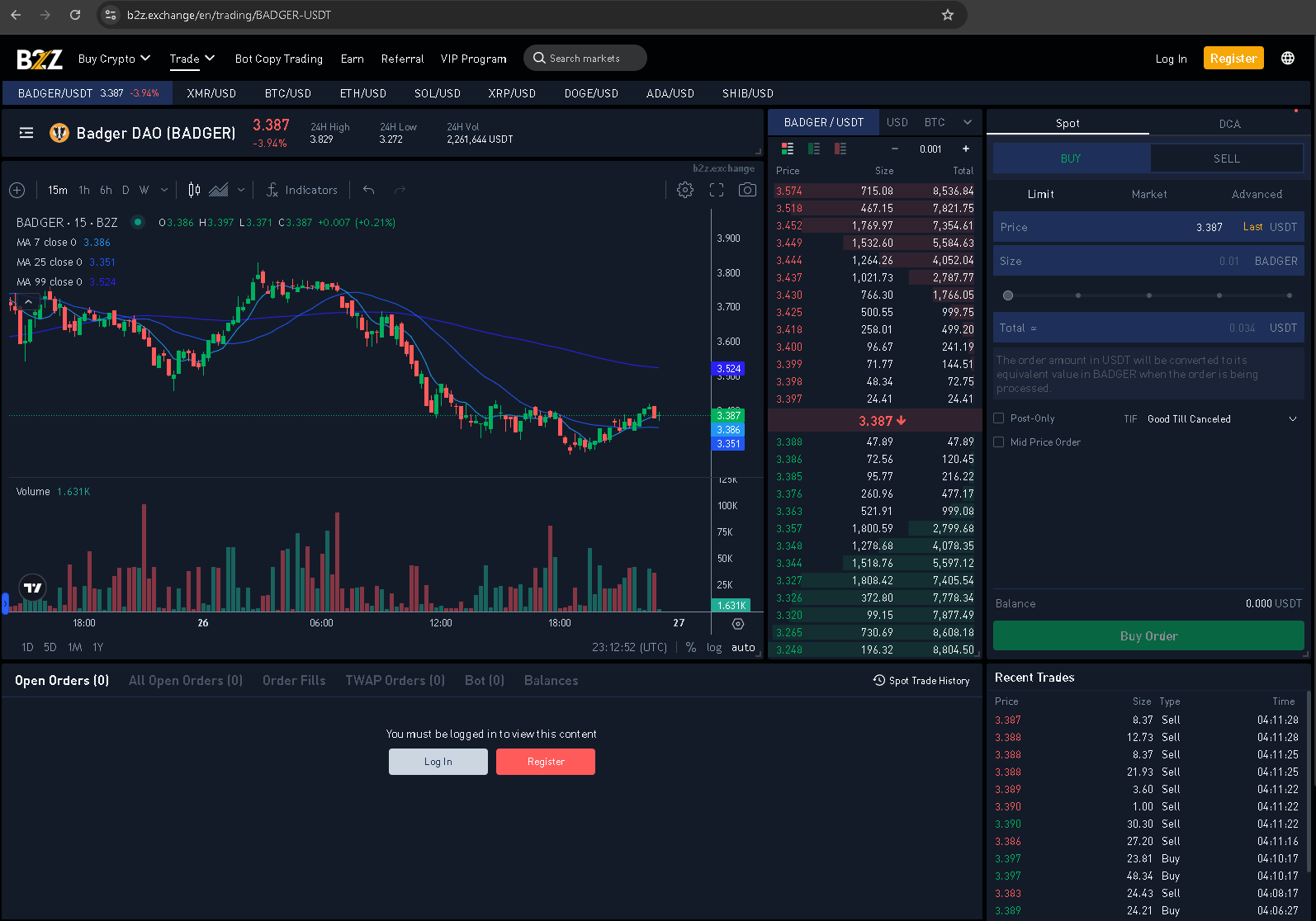The height and width of the screenshot is (921, 1316).
Task: Decrease order book price precision
Action: pos(895,149)
